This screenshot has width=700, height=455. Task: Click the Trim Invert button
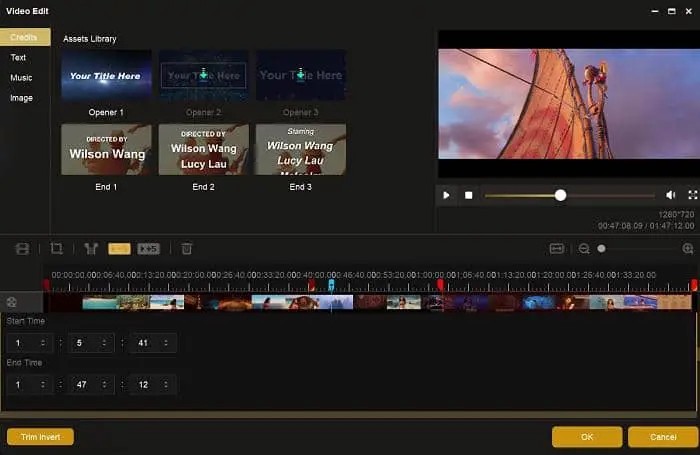[41, 437]
